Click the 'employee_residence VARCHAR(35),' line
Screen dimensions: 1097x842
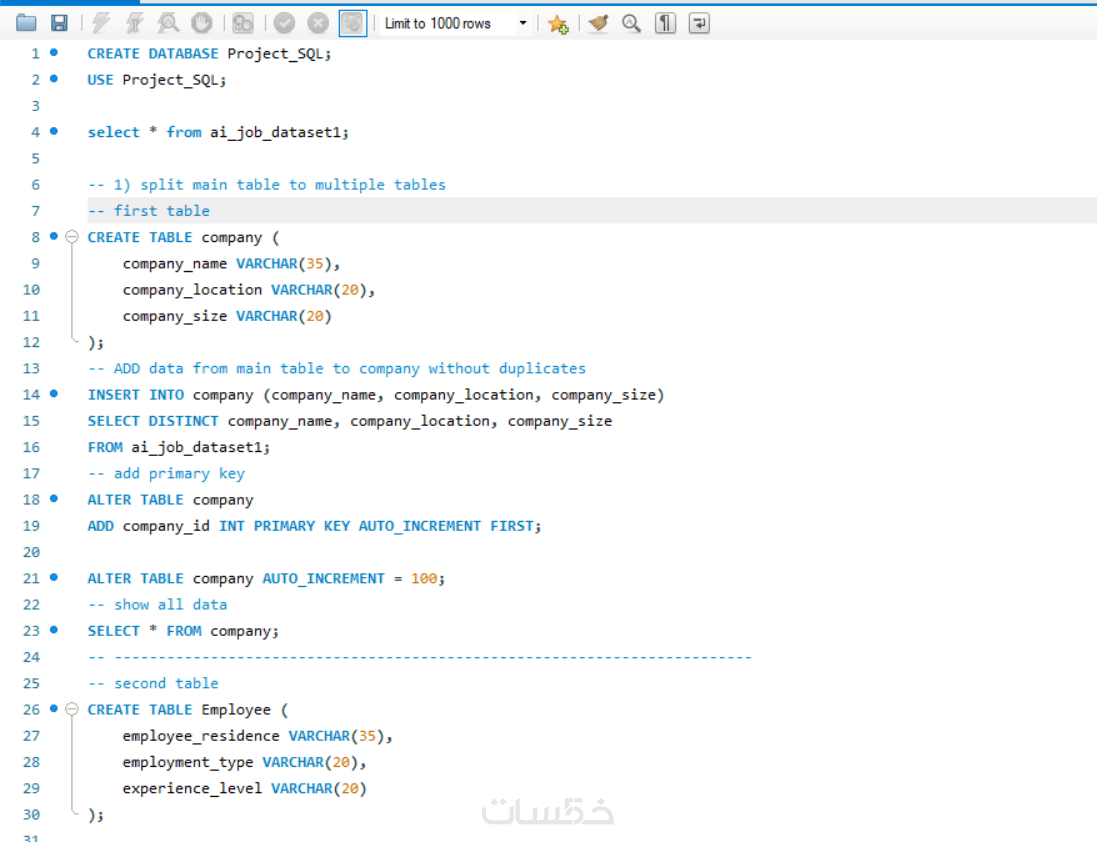click(x=257, y=736)
